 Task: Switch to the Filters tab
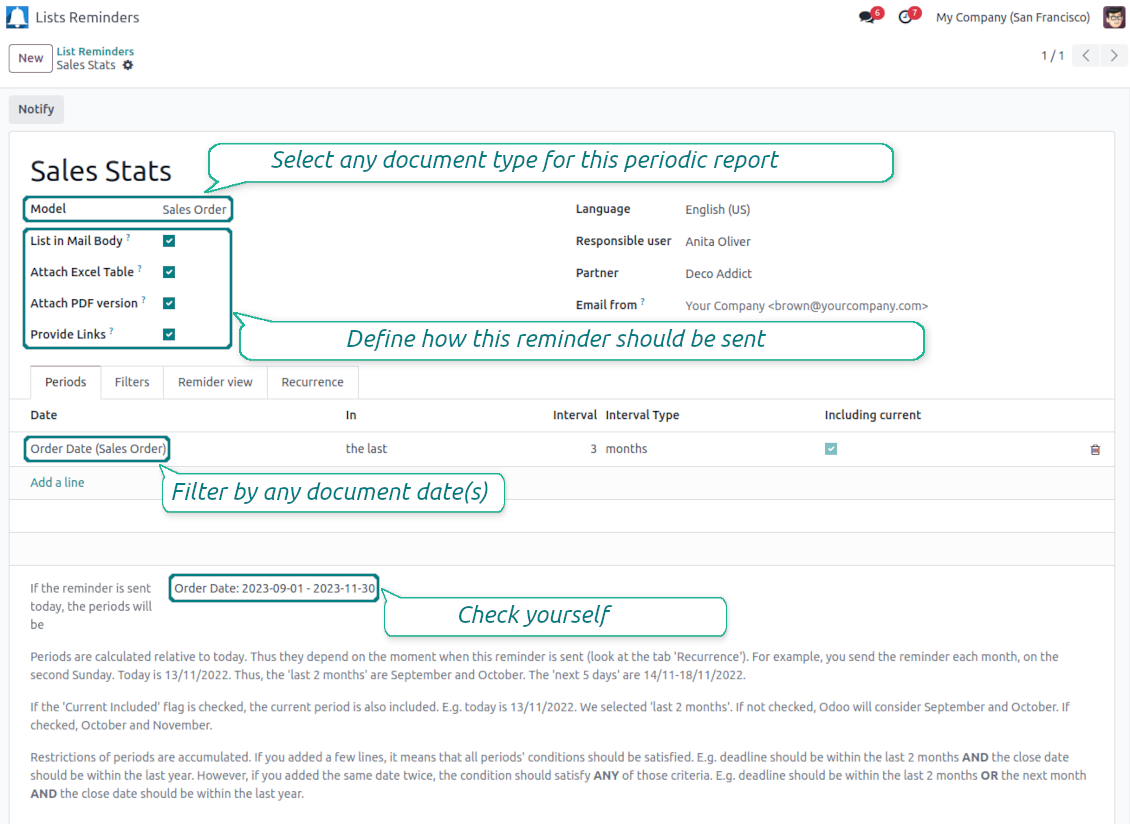click(x=132, y=382)
